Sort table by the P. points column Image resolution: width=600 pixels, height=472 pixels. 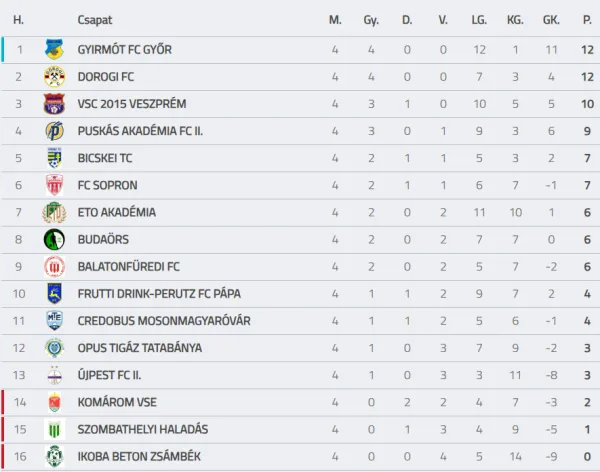587,19
